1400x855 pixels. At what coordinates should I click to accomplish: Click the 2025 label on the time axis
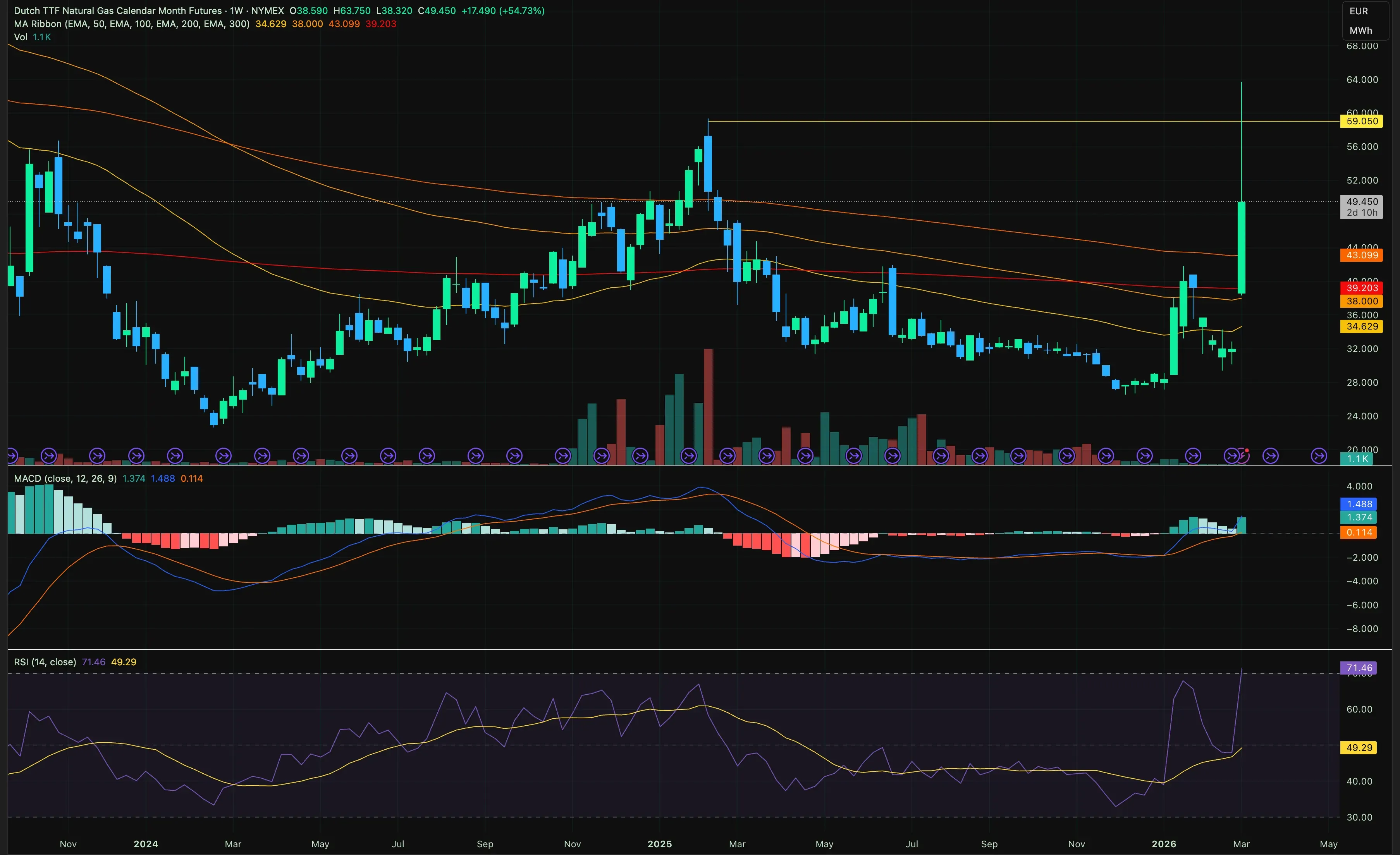click(660, 844)
